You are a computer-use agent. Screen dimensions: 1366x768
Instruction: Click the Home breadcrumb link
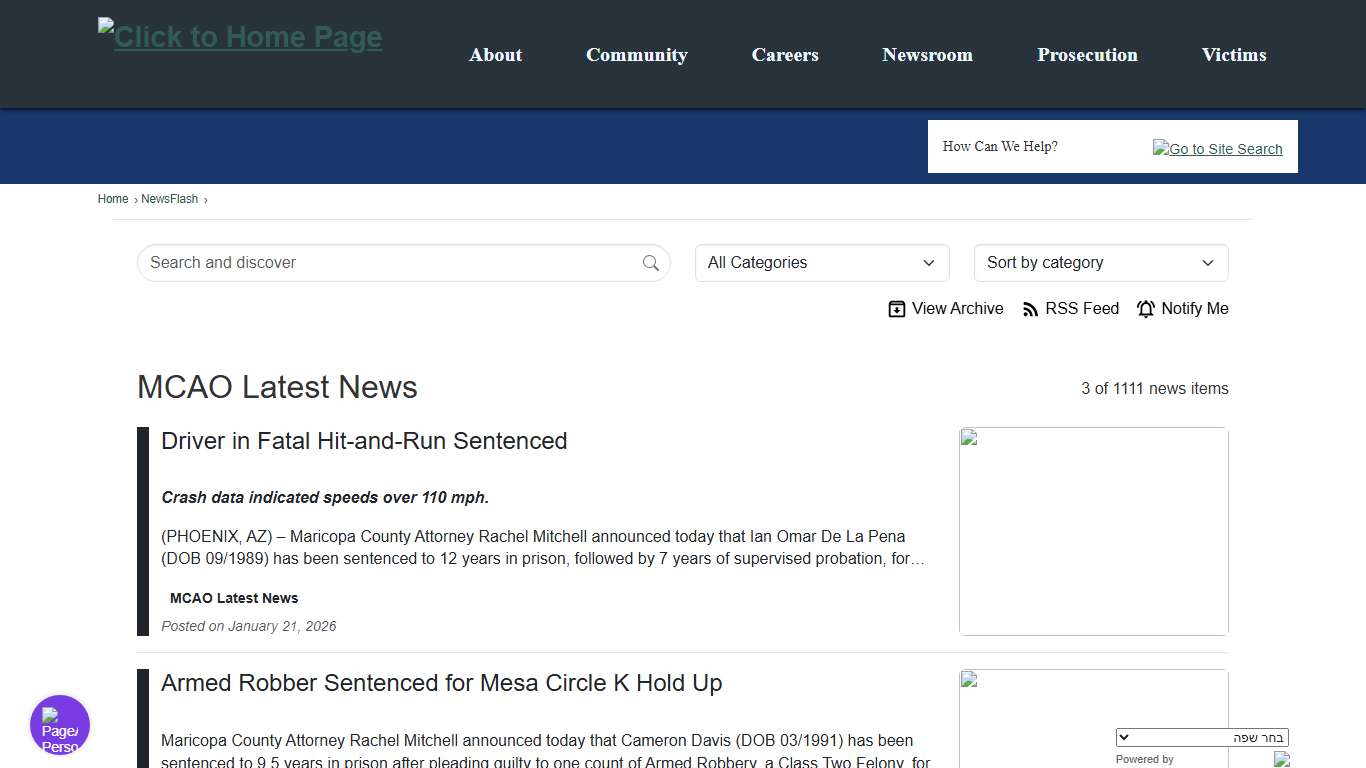(112, 199)
